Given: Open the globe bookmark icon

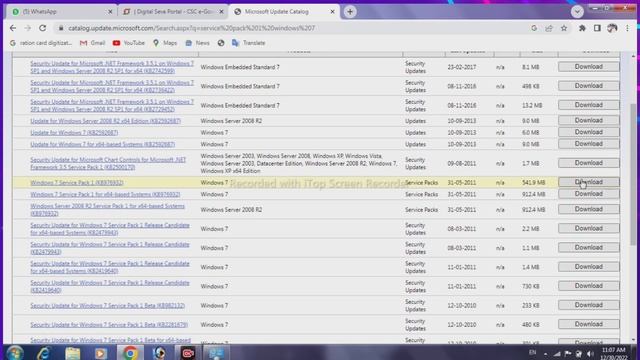Looking at the screenshot, I should coord(221,43).
